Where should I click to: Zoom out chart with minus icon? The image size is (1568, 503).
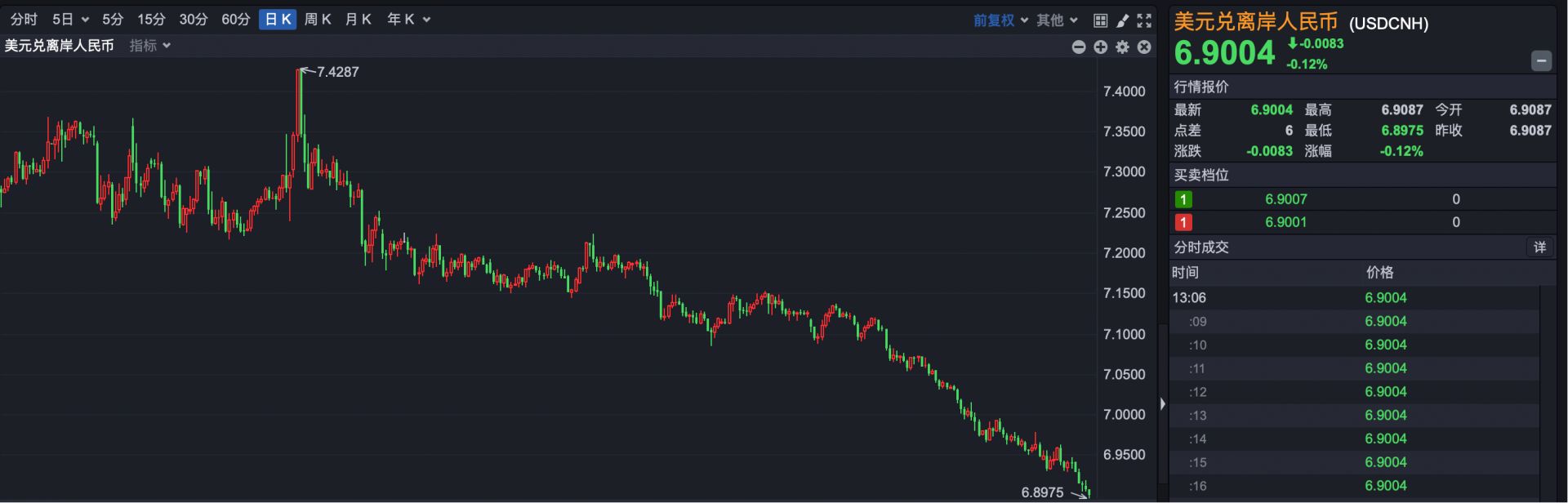[x=1078, y=47]
